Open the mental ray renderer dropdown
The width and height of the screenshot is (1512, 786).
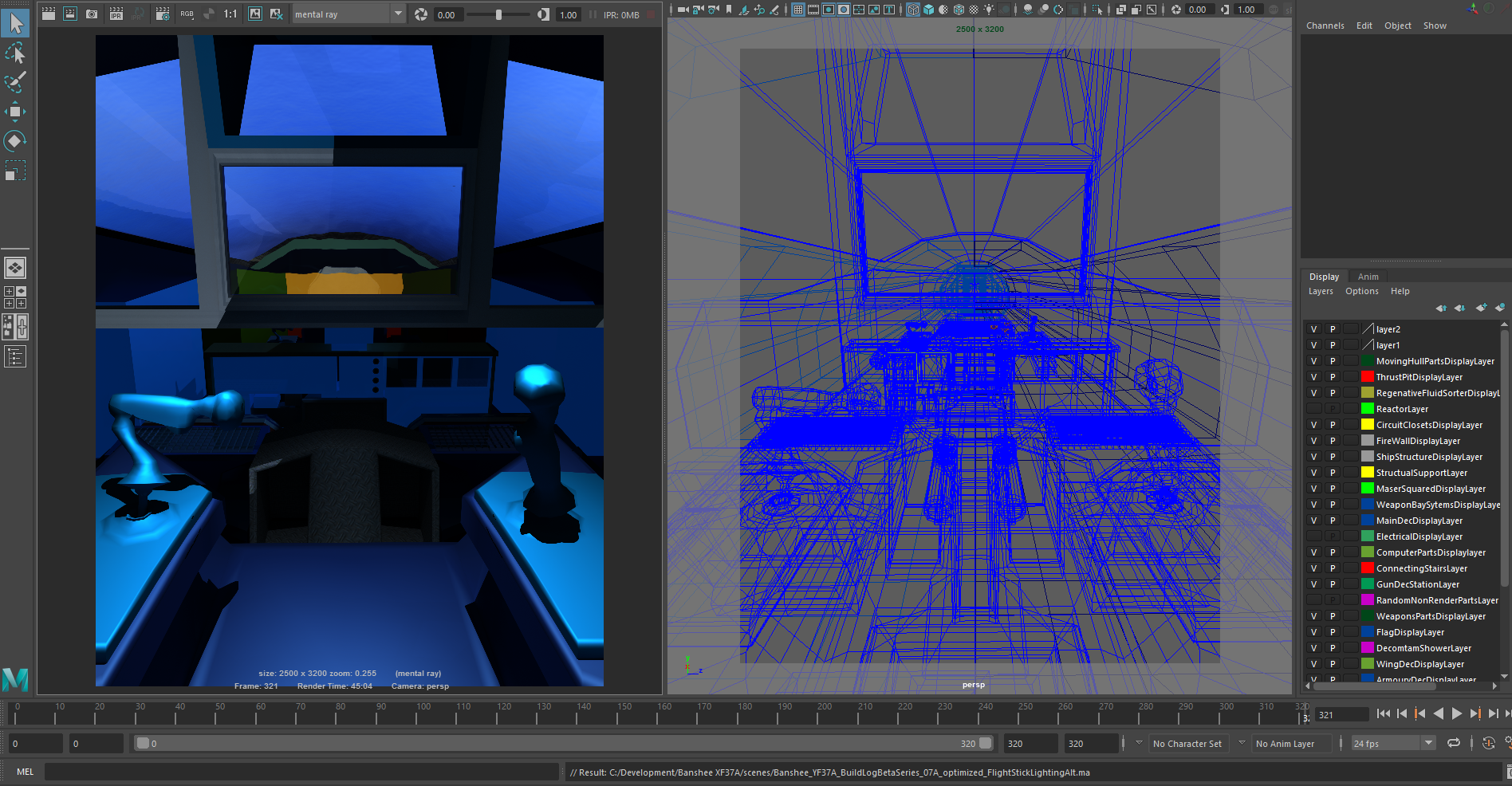(x=397, y=14)
